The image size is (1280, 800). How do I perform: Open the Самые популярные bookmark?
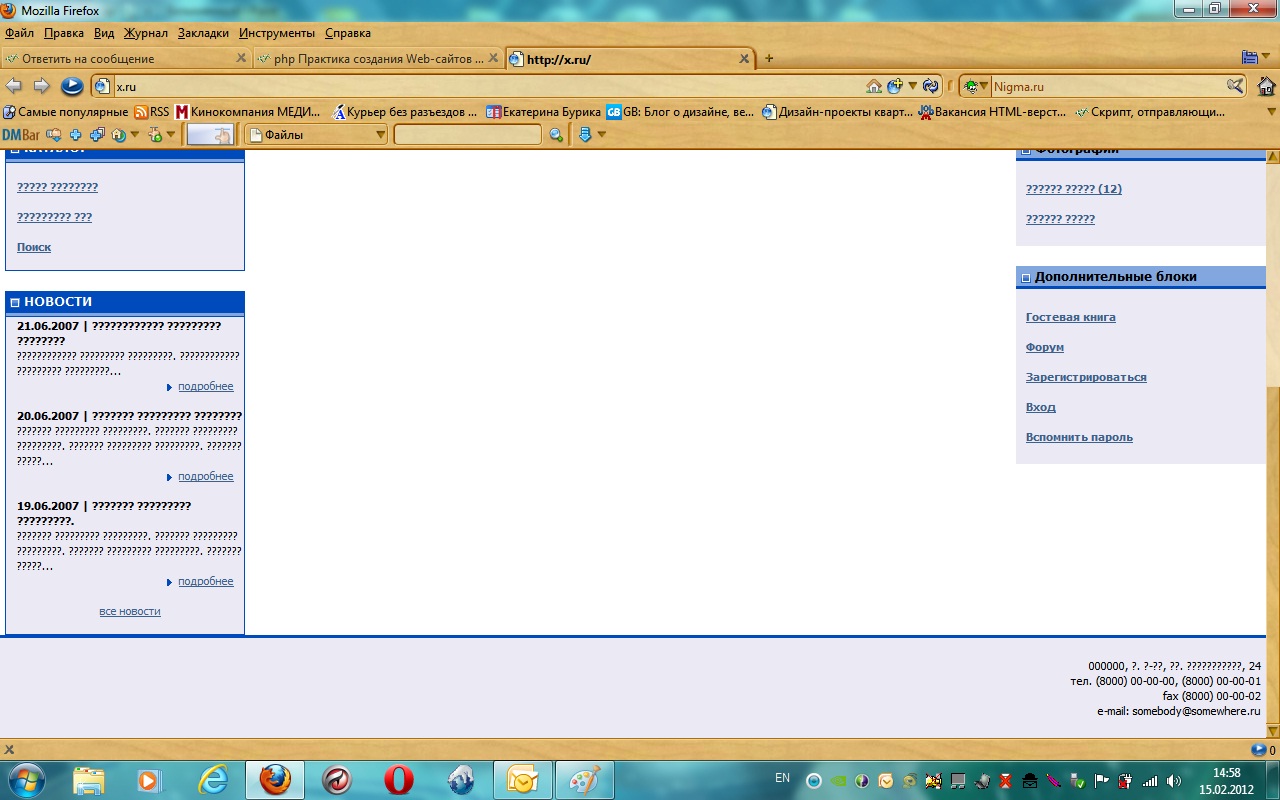tap(66, 112)
